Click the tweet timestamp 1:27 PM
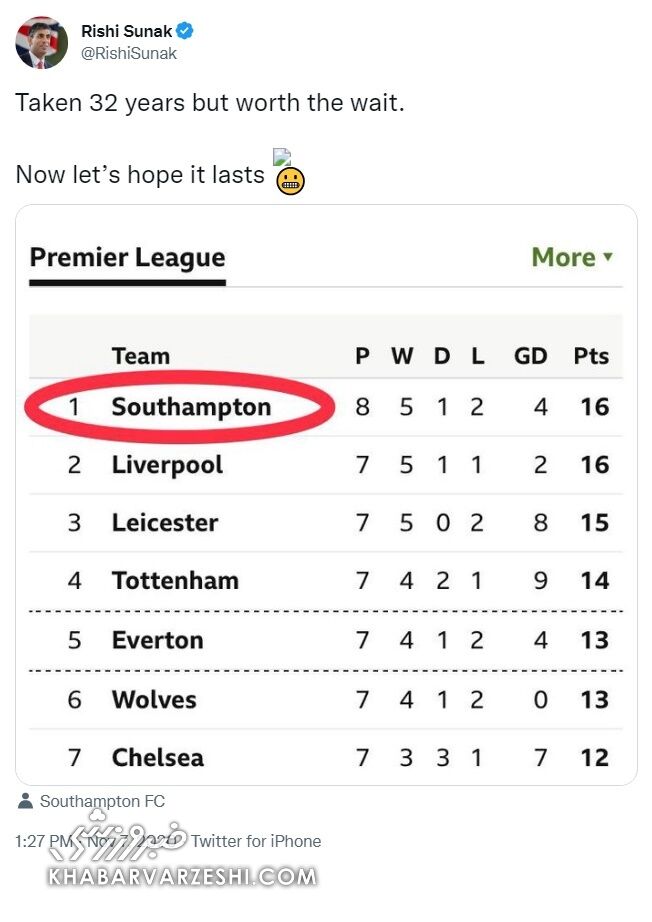 pyautogui.click(x=40, y=841)
